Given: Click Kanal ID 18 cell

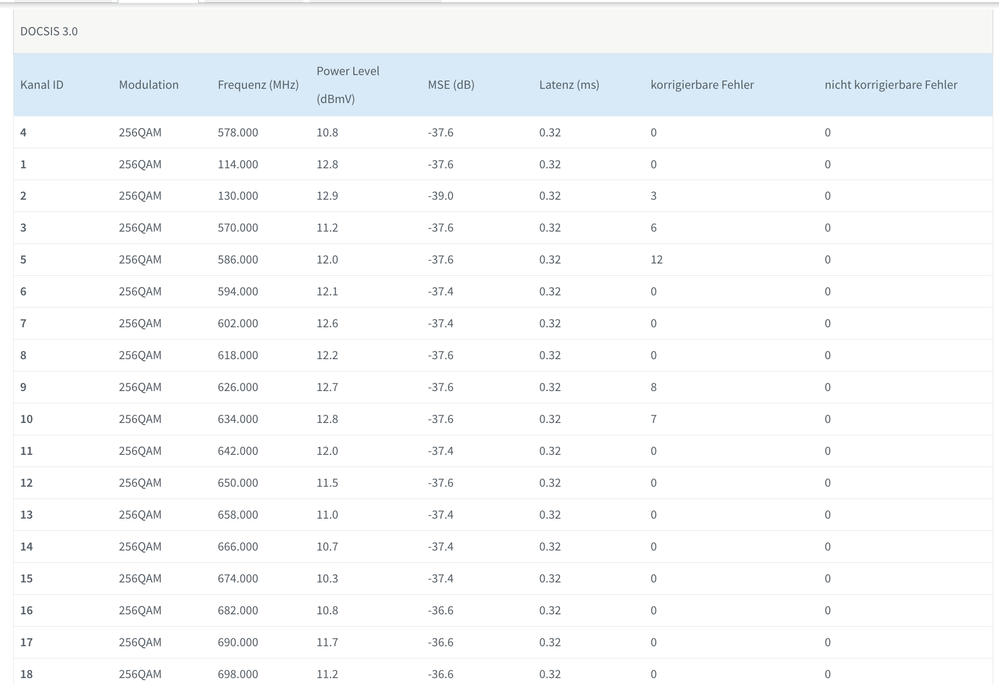Looking at the screenshot, I should click(26, 674).
